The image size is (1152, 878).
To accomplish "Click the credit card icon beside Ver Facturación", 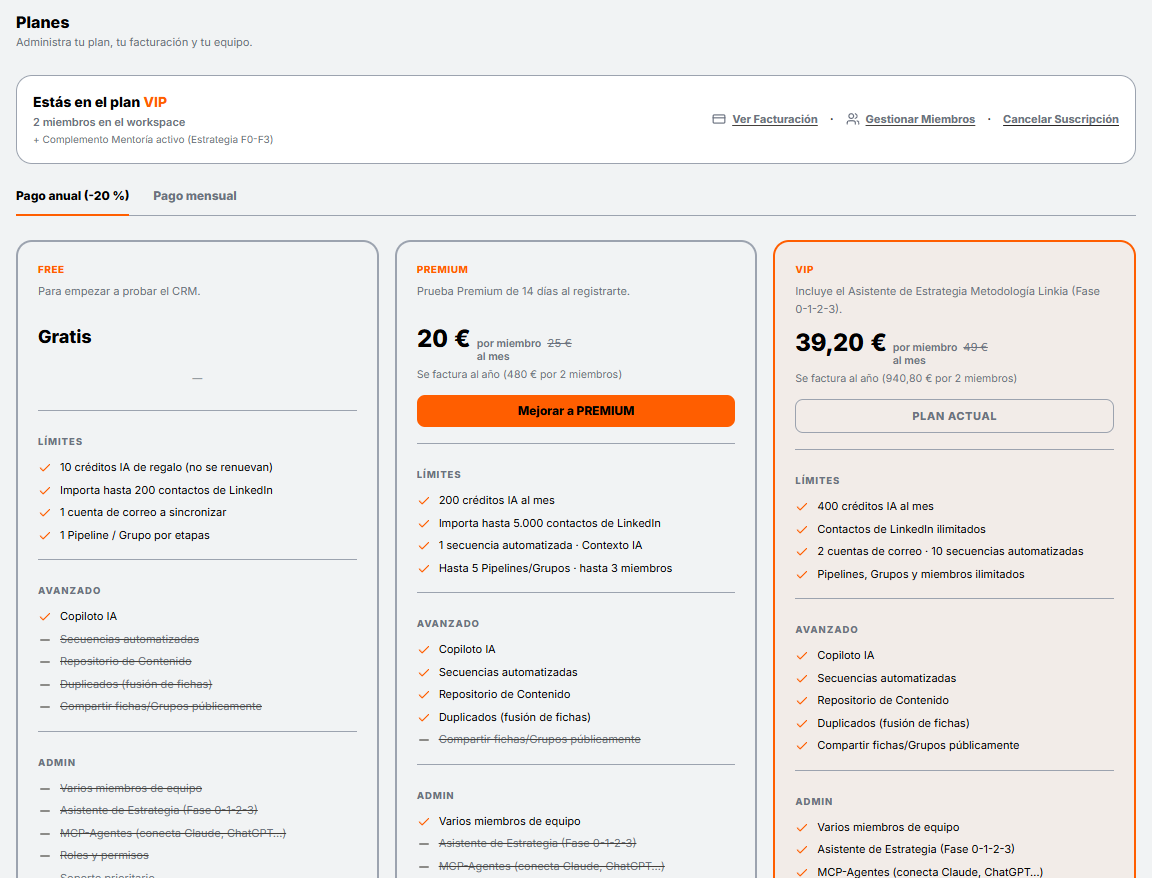I will point(719,119).
